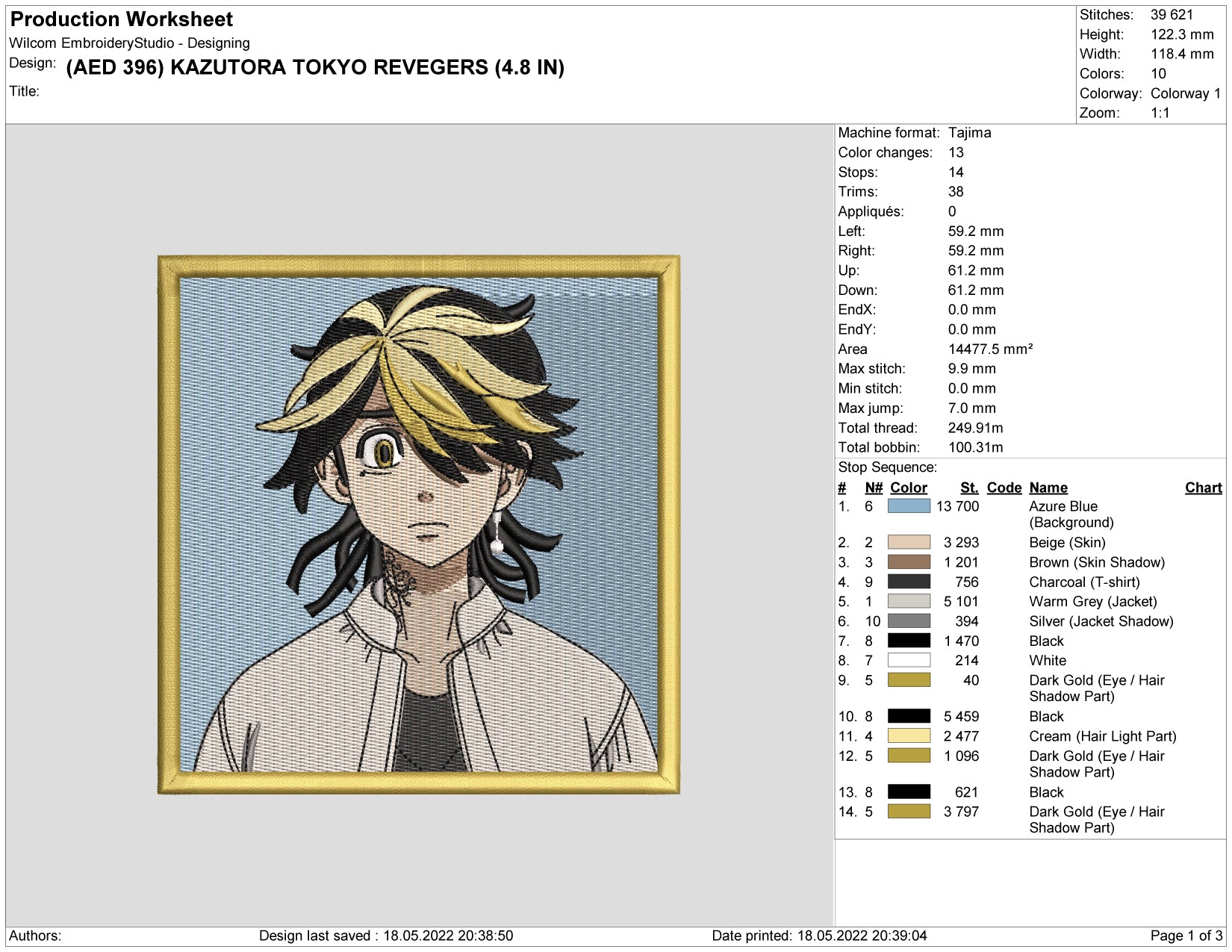The width and height of the screenshot is (1232, 952).
Task: Click 'Wilcom EmbroideryStudio - Designing' text
Action: (129, 43)
